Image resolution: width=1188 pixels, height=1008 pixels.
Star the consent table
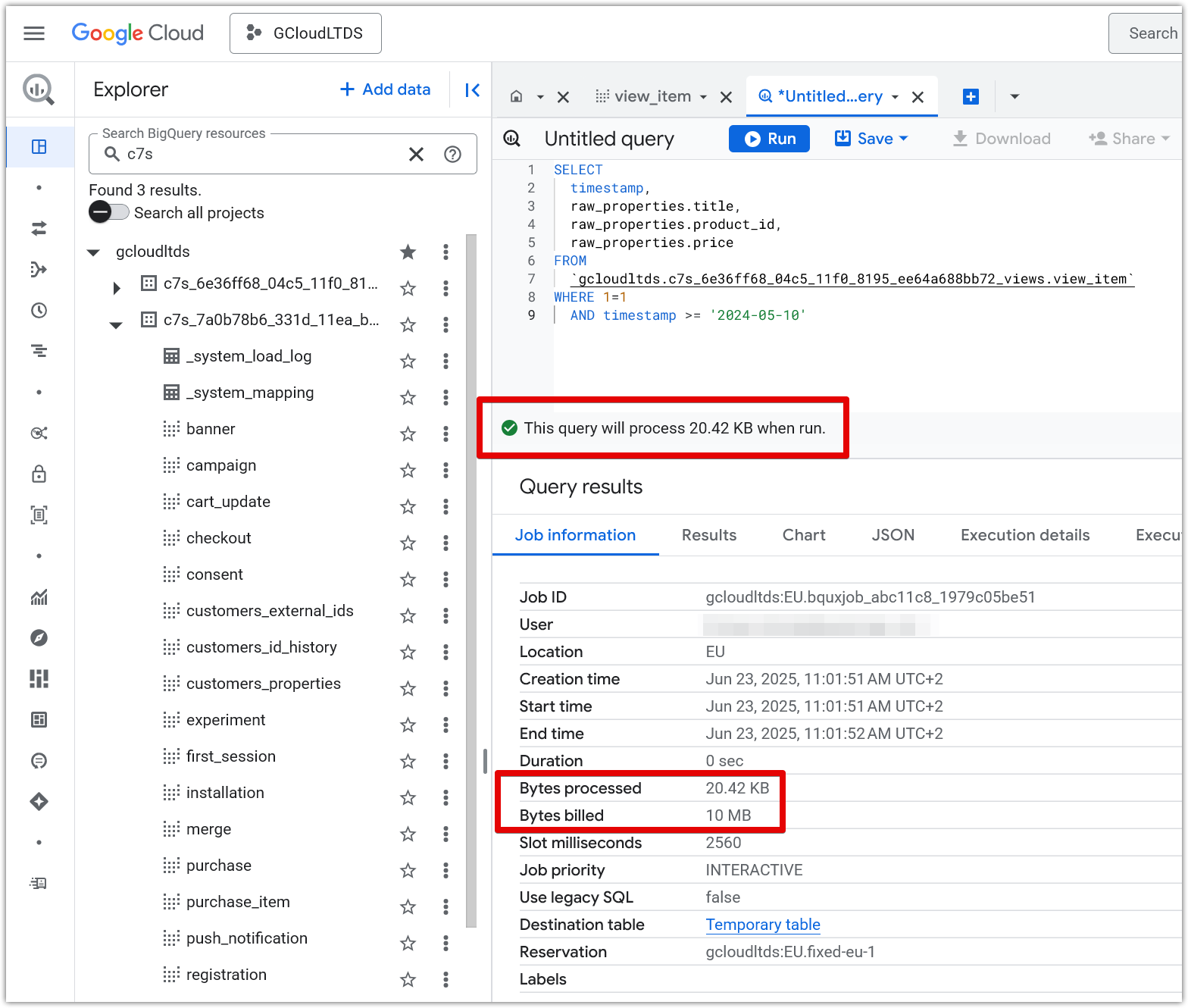pyautogui.click(x=408, y=579)
